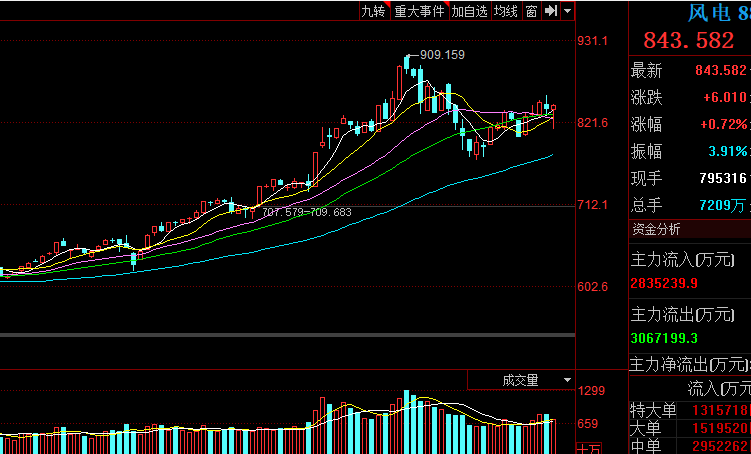Viewport: 751px width, 454px height.
Task: Toggle 均线 moving average lines
Action: (506, 11)
